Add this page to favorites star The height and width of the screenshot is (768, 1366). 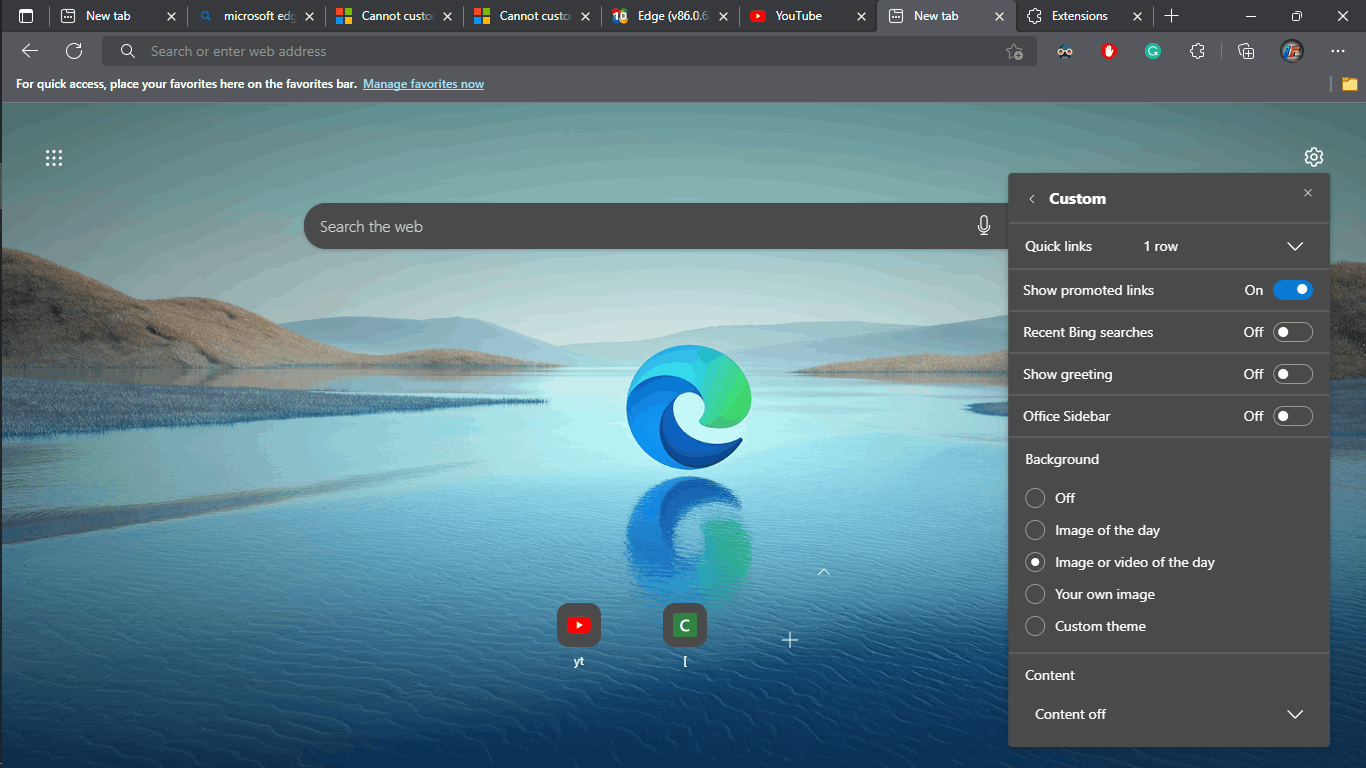[x=1014, y=52]
